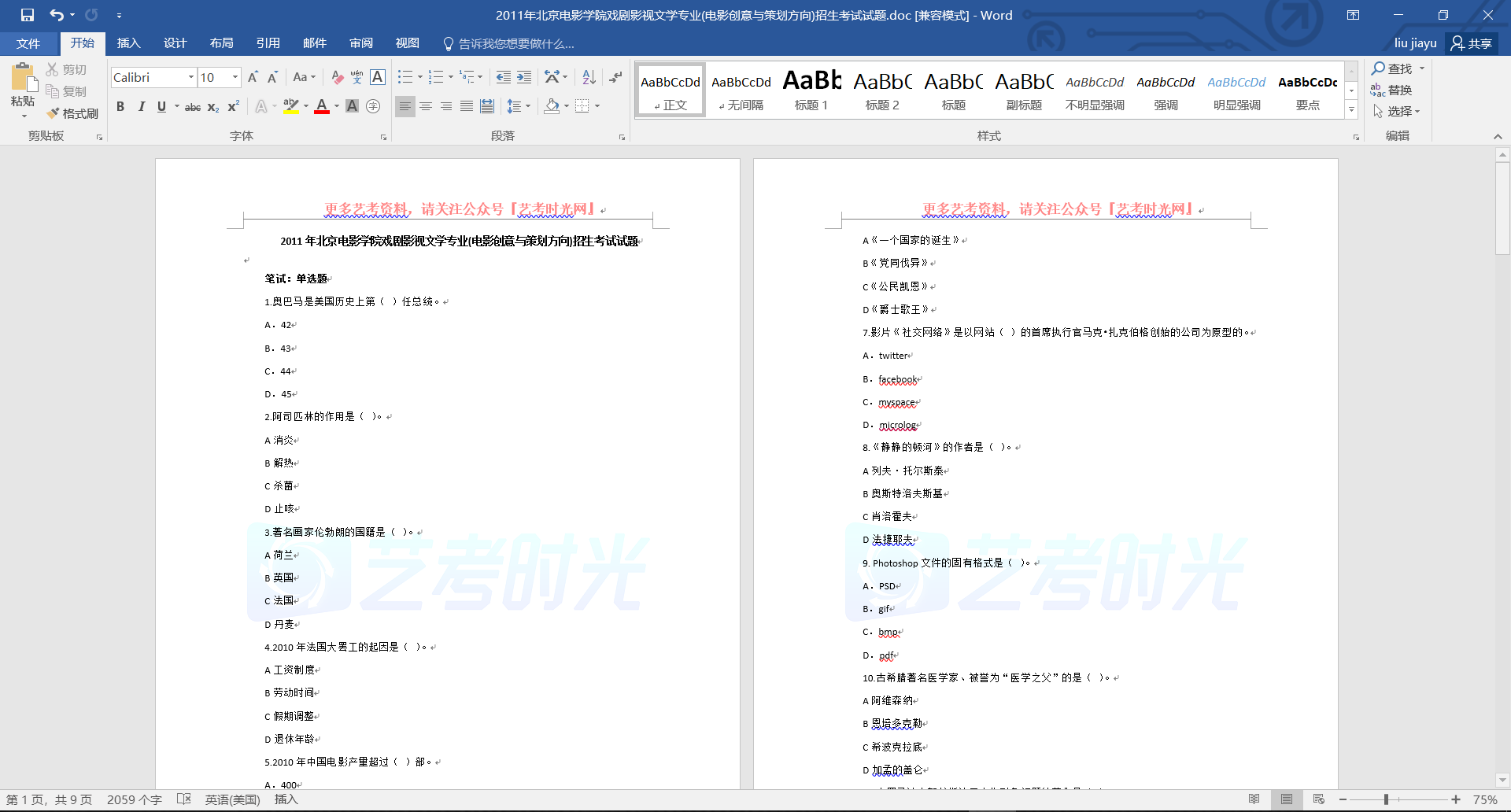The height and width of the screenshot is (812, 1511).
Task: Switch to the 视图 tab
Action: [407, 43]
